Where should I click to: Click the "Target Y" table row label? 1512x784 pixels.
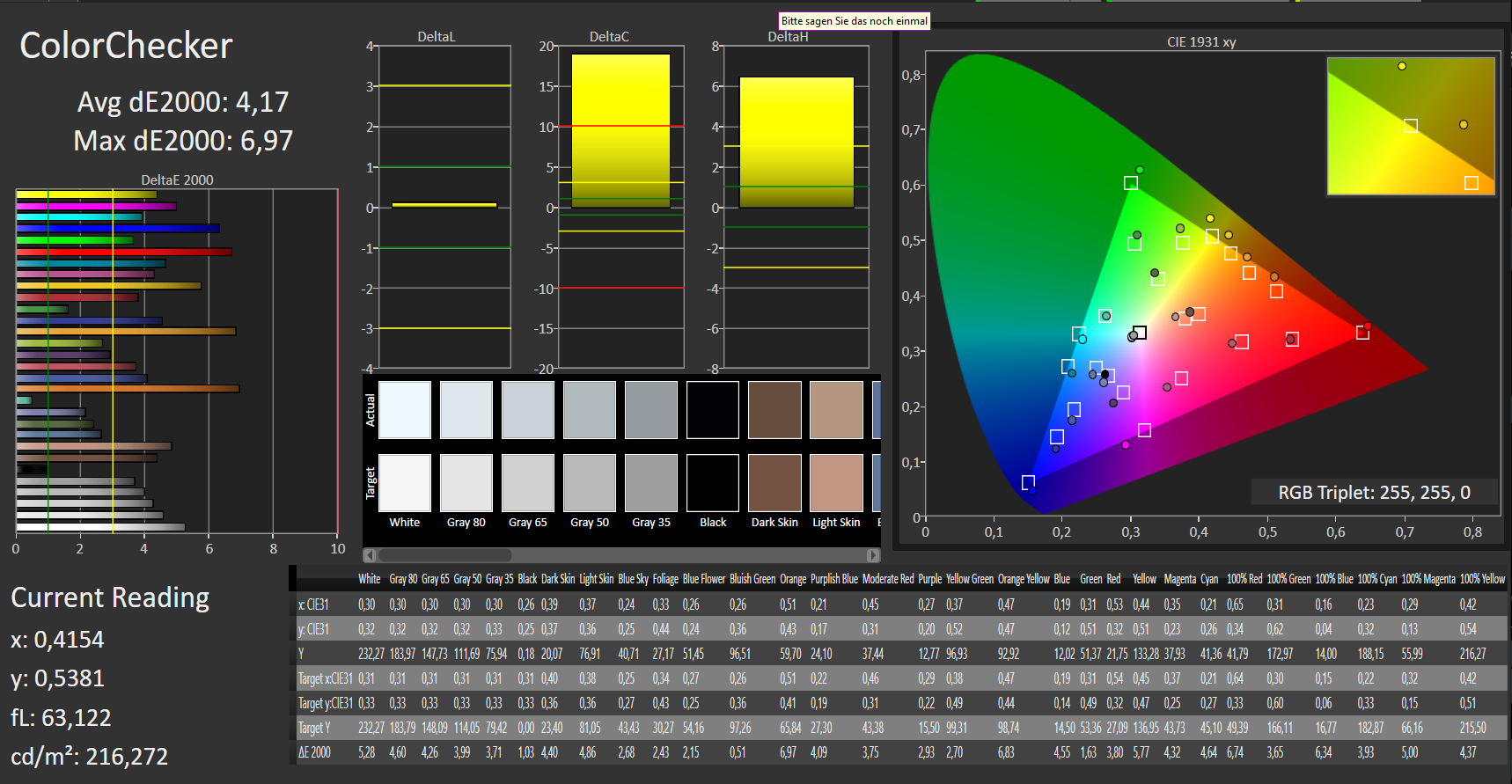coord(314,728)
